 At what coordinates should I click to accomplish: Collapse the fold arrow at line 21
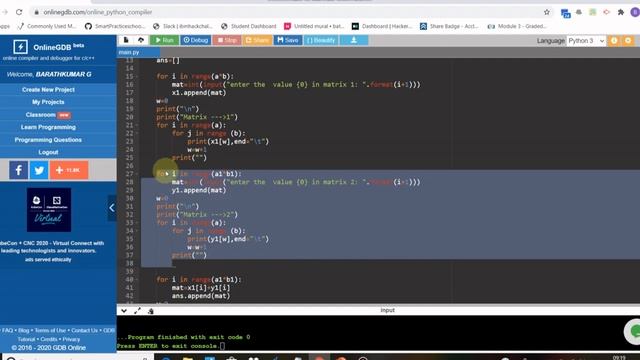tap(137, 125)
